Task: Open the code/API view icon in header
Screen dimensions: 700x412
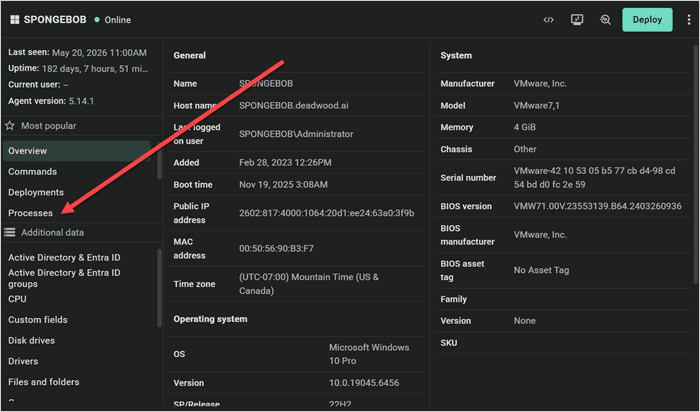Action: pyautogui.click(x=549, y=20)
